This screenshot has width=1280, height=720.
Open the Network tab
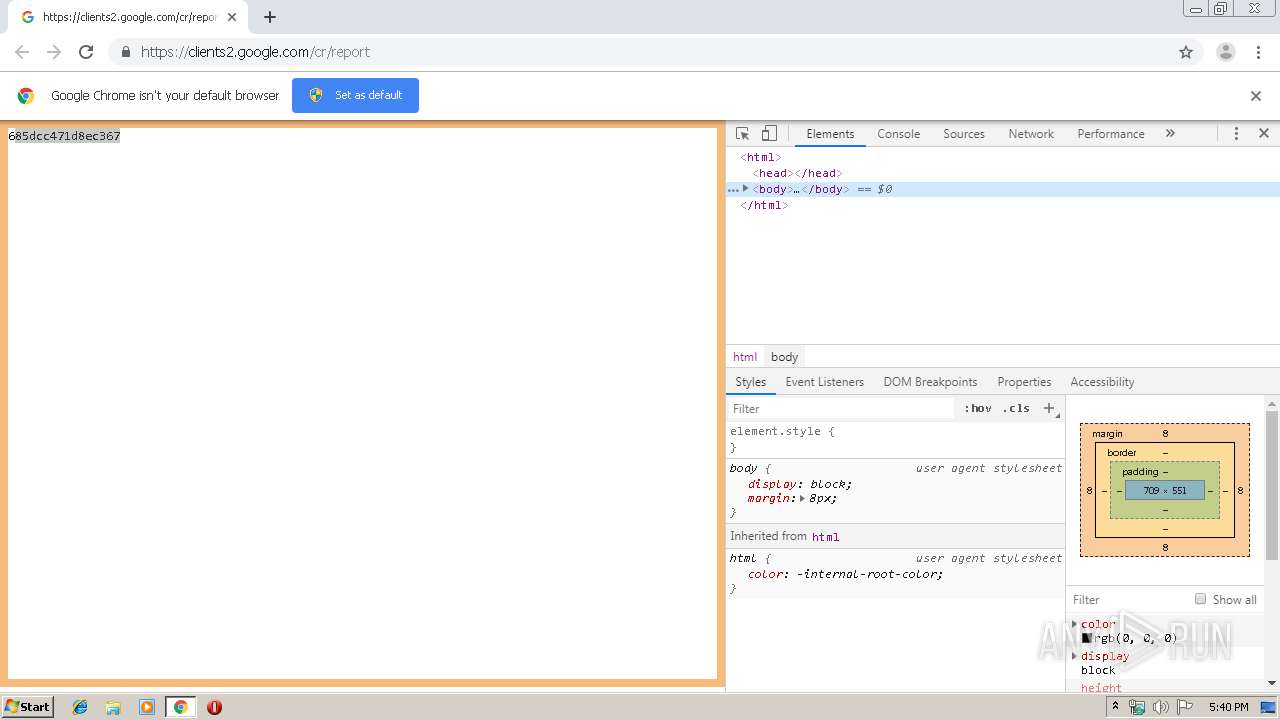(1031, 134)
